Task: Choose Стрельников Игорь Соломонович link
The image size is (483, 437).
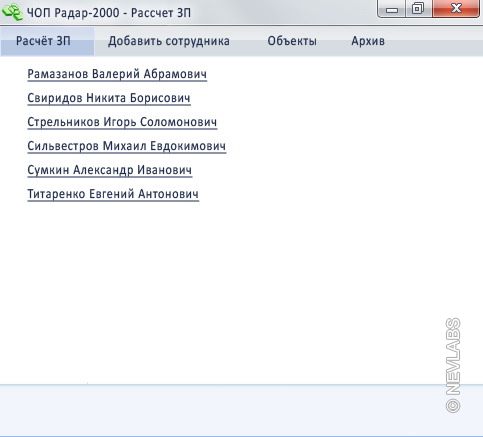Action: (x=122, y=122)
